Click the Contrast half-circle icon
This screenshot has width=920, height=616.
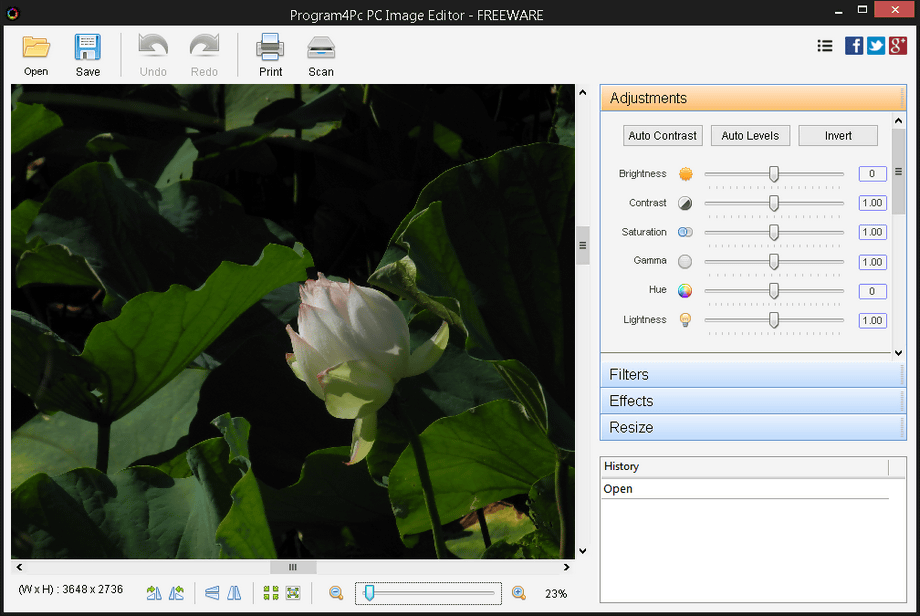pos(685,203)
